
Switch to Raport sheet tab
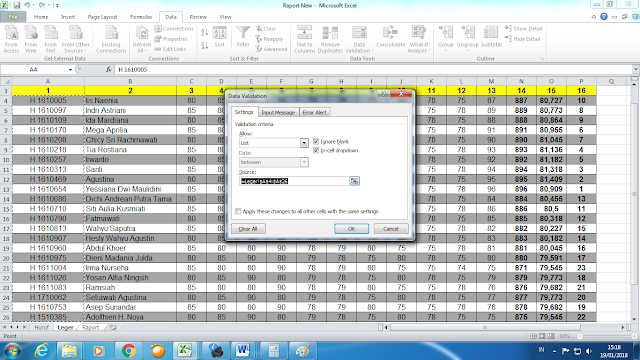pos(91,327)
